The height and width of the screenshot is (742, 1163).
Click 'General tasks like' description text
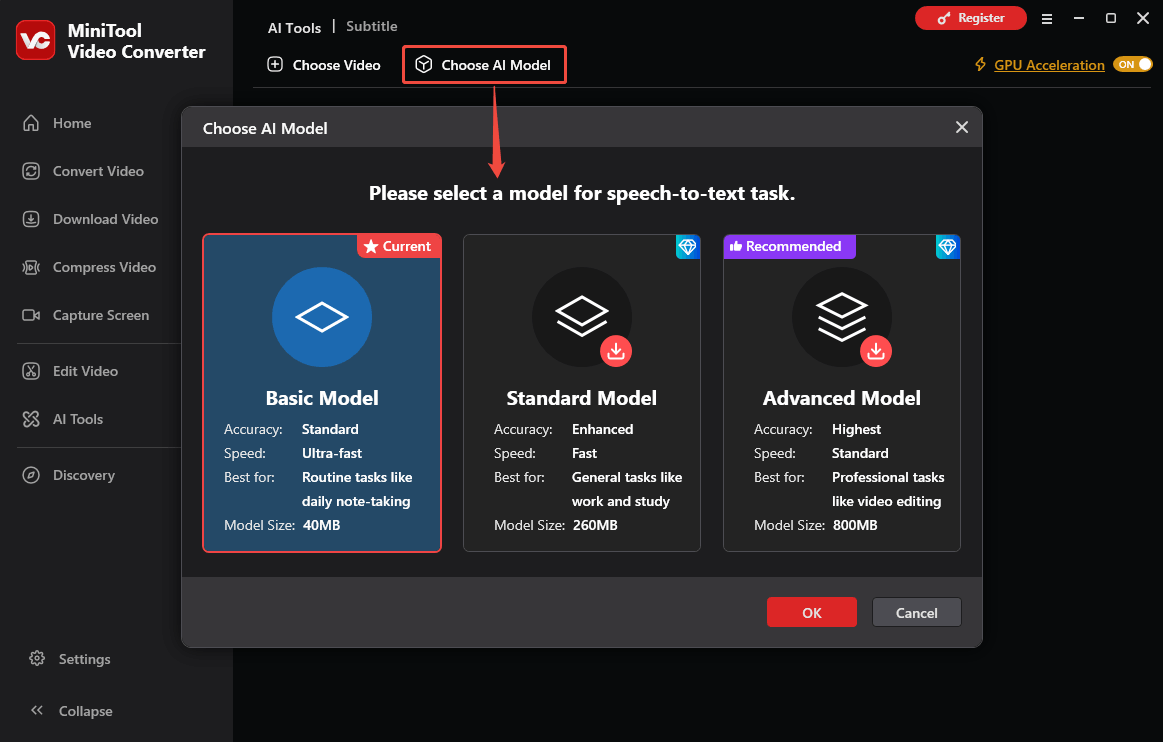[627, 477]
